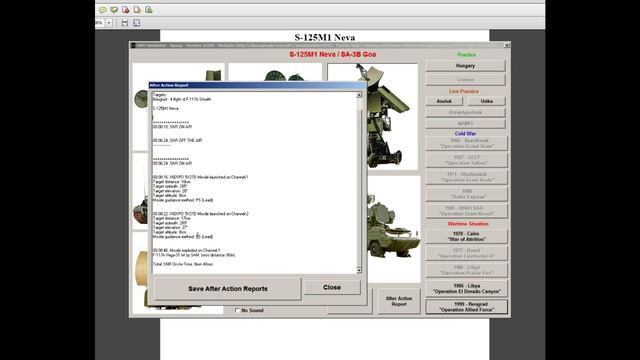This screenshot has width=640, height=360.
Task: Select the Ustka live practice button
Action: pyautogui.click(x=487, y=101)
